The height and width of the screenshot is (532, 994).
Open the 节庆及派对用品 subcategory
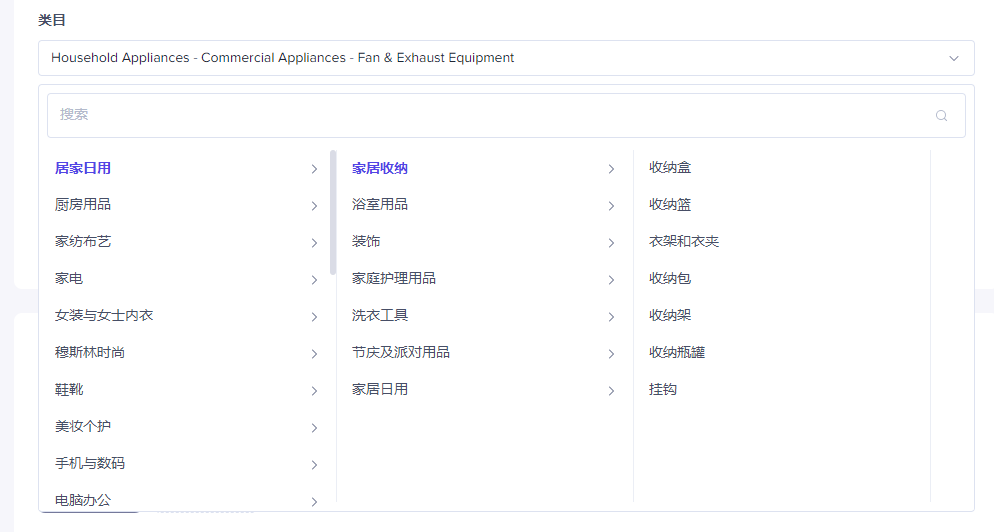[401, 353]
